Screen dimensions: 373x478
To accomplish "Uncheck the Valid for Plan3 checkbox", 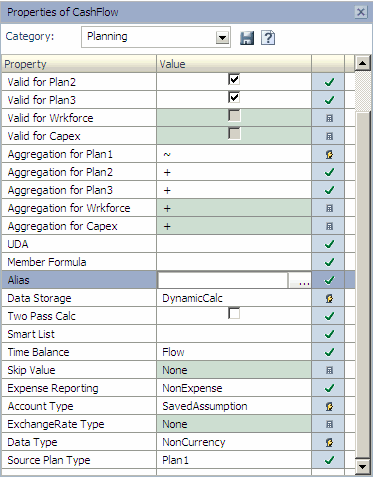I will point(234,98).
